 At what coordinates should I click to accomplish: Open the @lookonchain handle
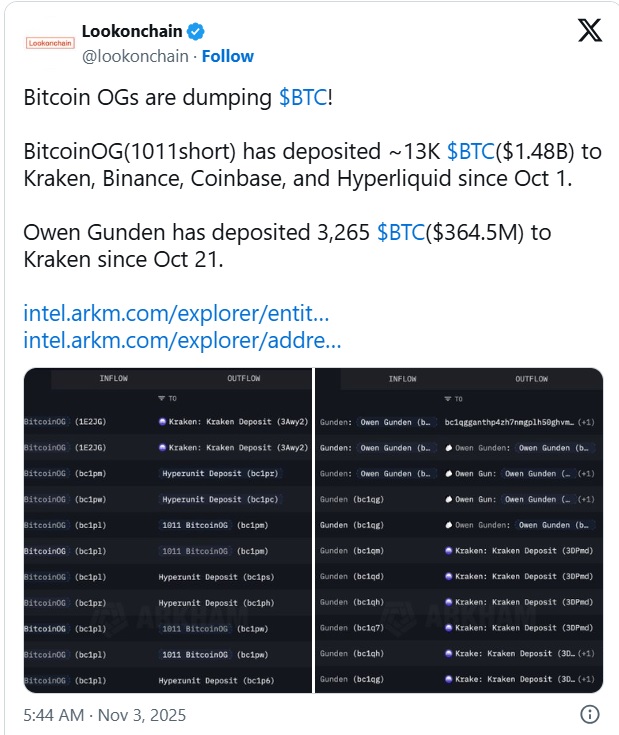point(135,56)
